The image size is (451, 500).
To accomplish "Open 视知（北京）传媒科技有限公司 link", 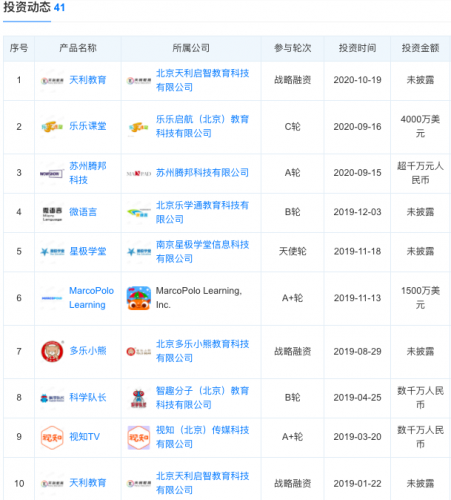I will point(202,437).
